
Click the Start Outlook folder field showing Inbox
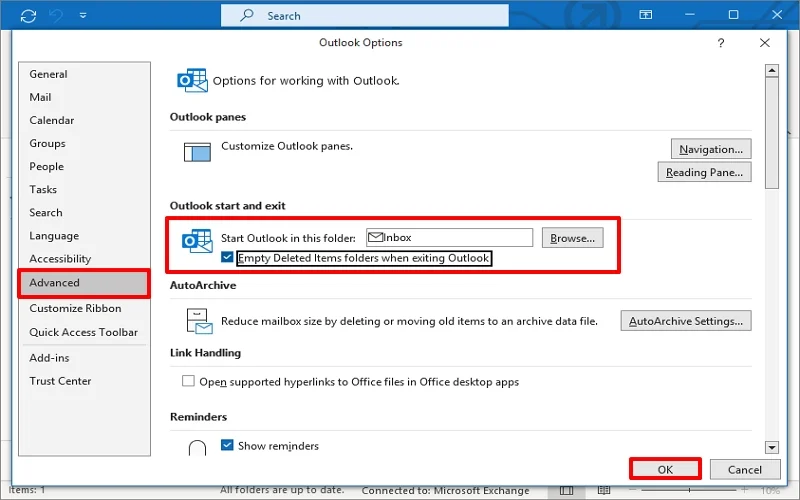coord(449,238)
